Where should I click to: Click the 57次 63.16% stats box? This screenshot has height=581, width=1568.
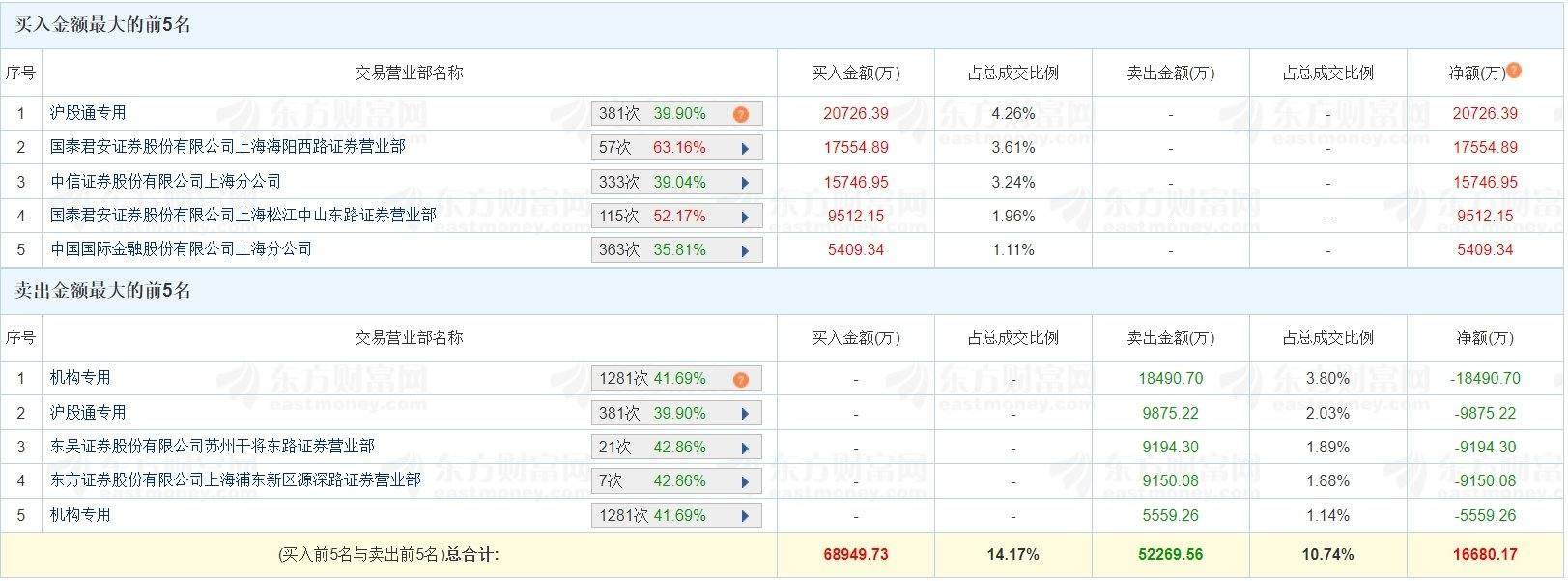pos(667,148)
